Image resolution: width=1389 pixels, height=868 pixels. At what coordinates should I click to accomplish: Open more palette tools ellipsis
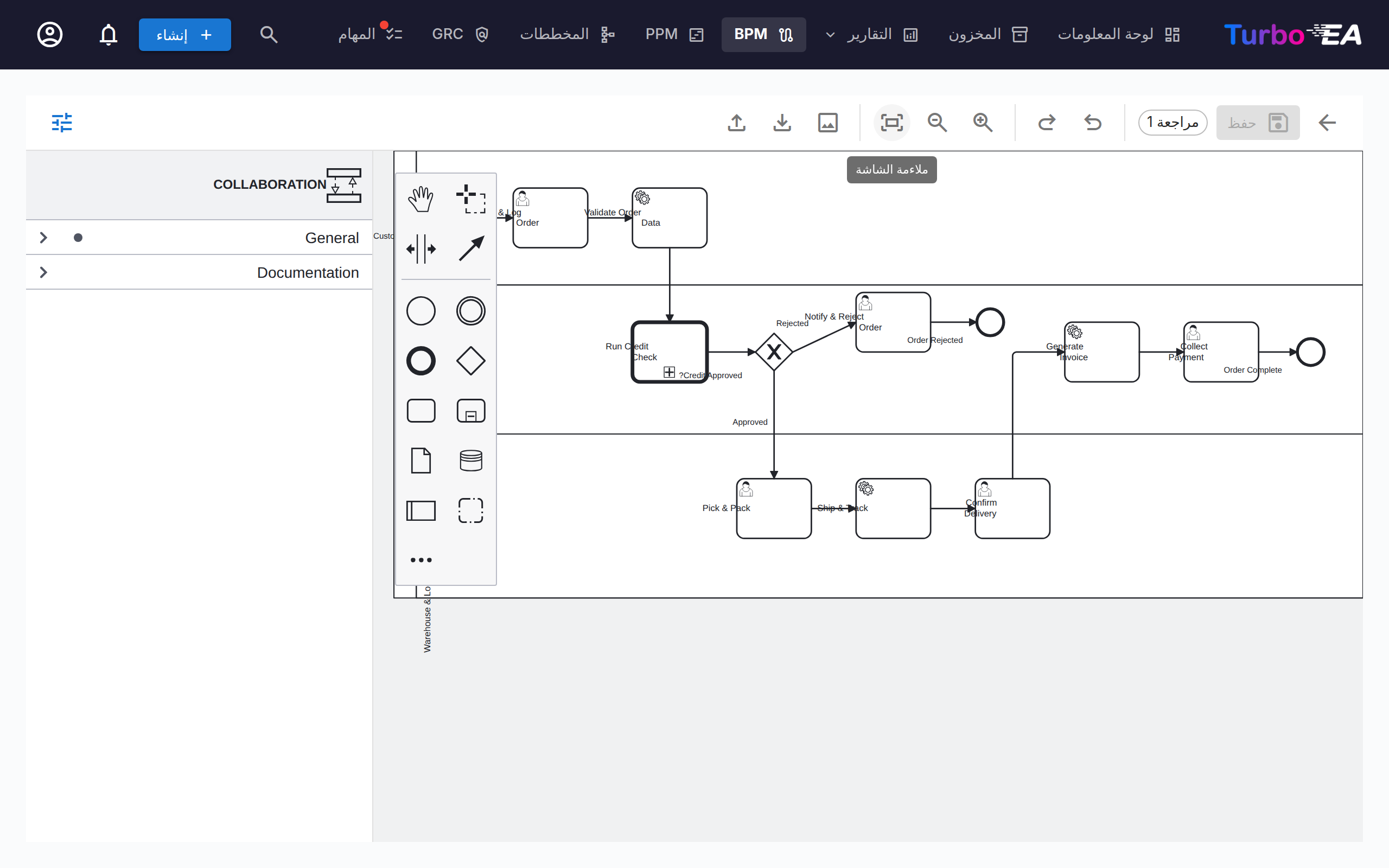point(420,560)
